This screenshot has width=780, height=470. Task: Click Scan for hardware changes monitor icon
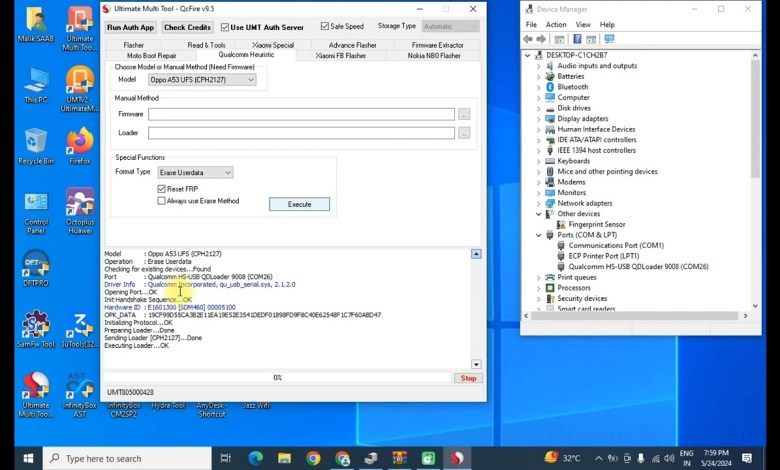click(609, 39)
